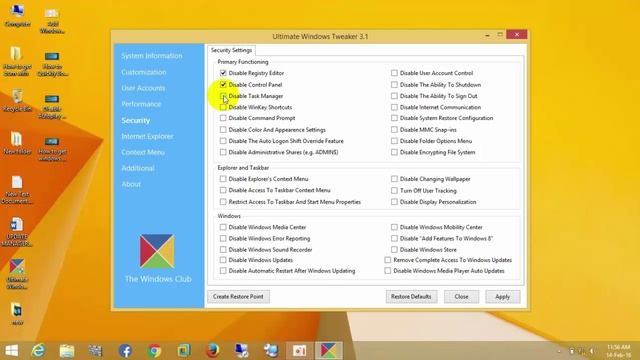Switch to Performance section
This screenshot has height=360, width=640.
click(x=141, y=104)
